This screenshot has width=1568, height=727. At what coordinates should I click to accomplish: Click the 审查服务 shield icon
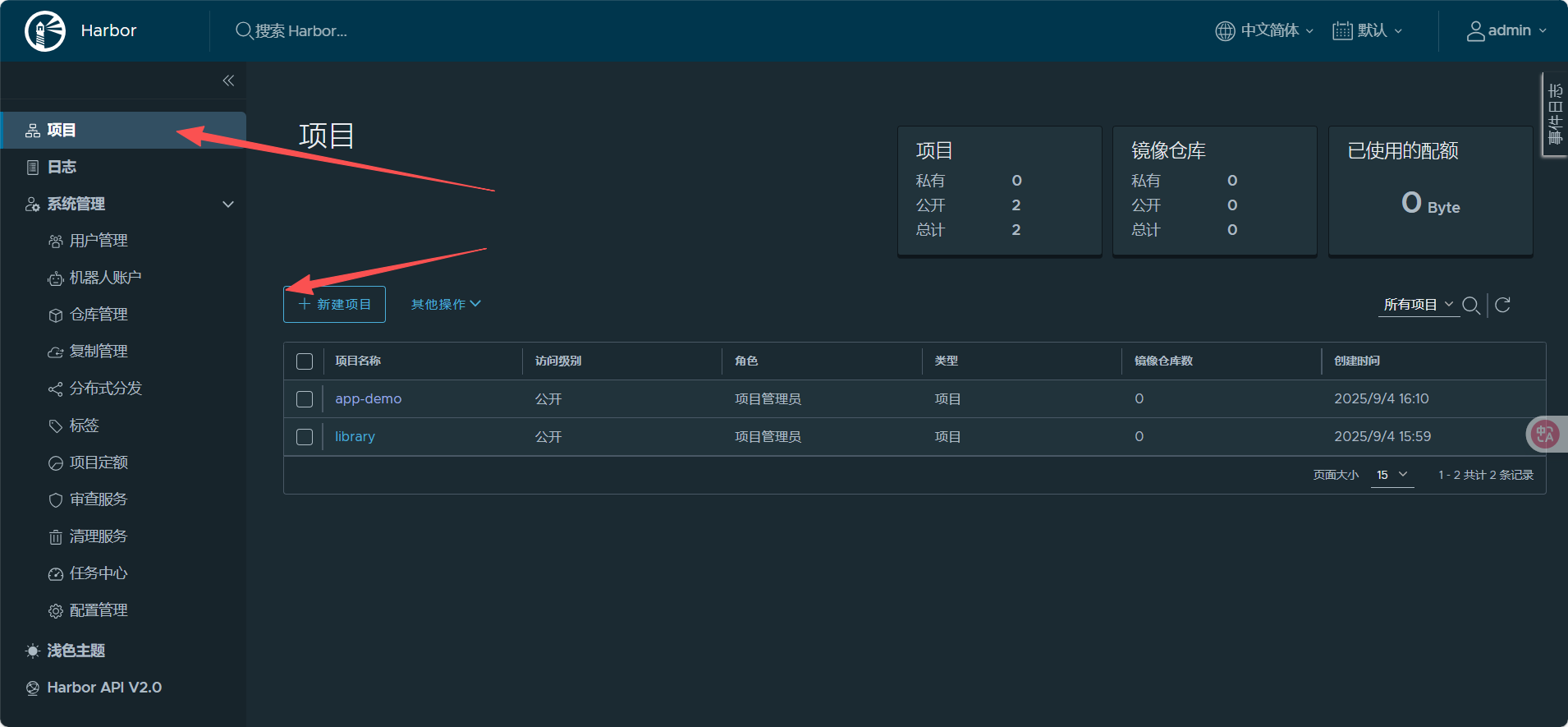(x=55, y=500)
